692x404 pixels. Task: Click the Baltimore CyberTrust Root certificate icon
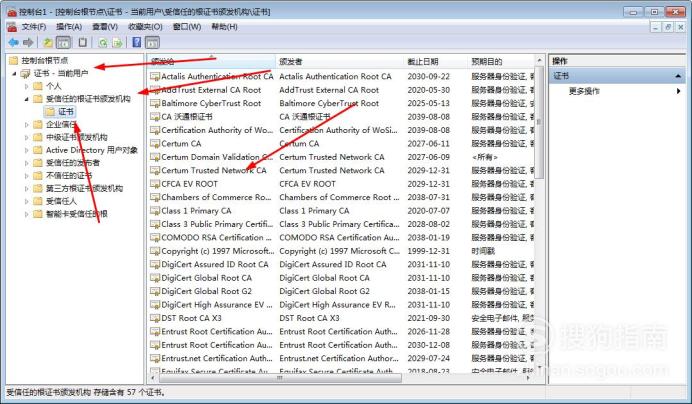[x=154, y=103]
